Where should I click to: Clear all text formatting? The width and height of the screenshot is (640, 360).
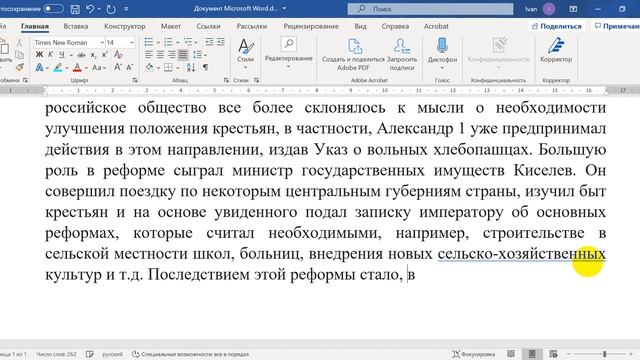coord(118,55)
